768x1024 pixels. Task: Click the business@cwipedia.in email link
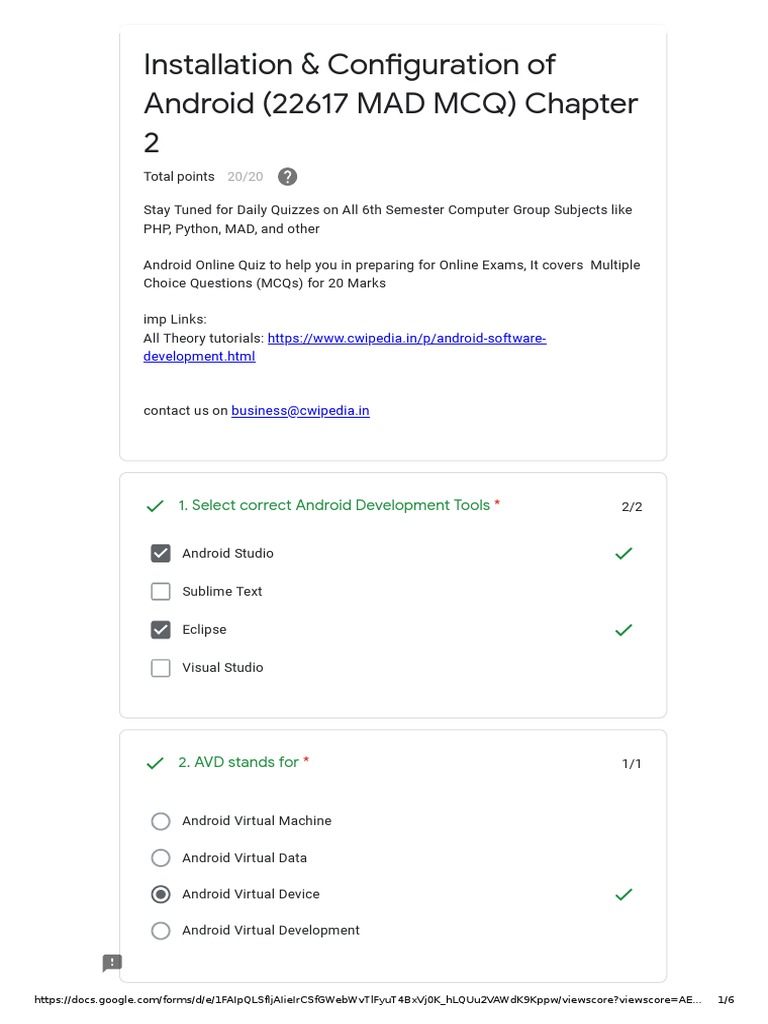tap(300, 411)
